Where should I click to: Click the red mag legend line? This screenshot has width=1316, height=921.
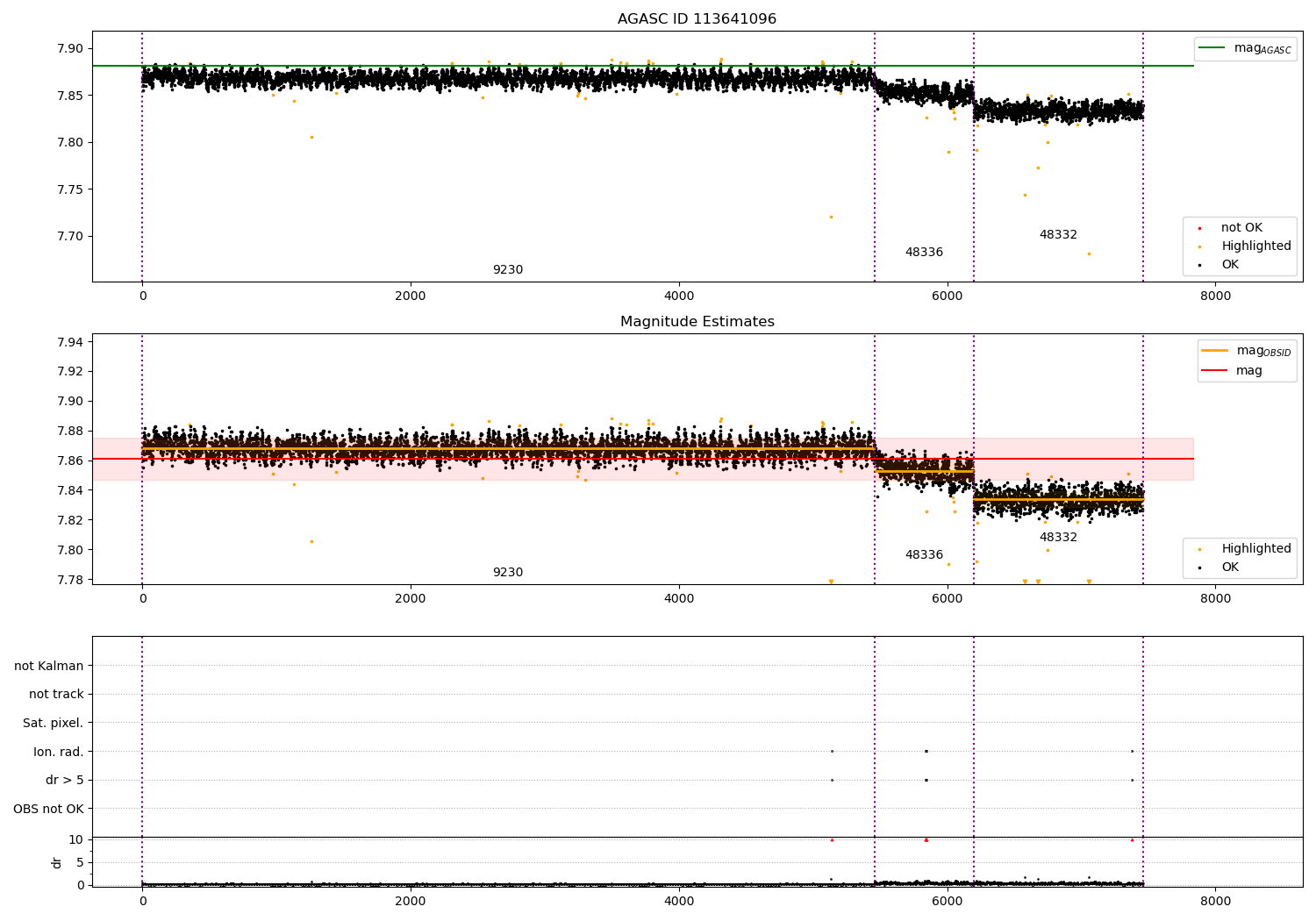(x=1215, y=371)
